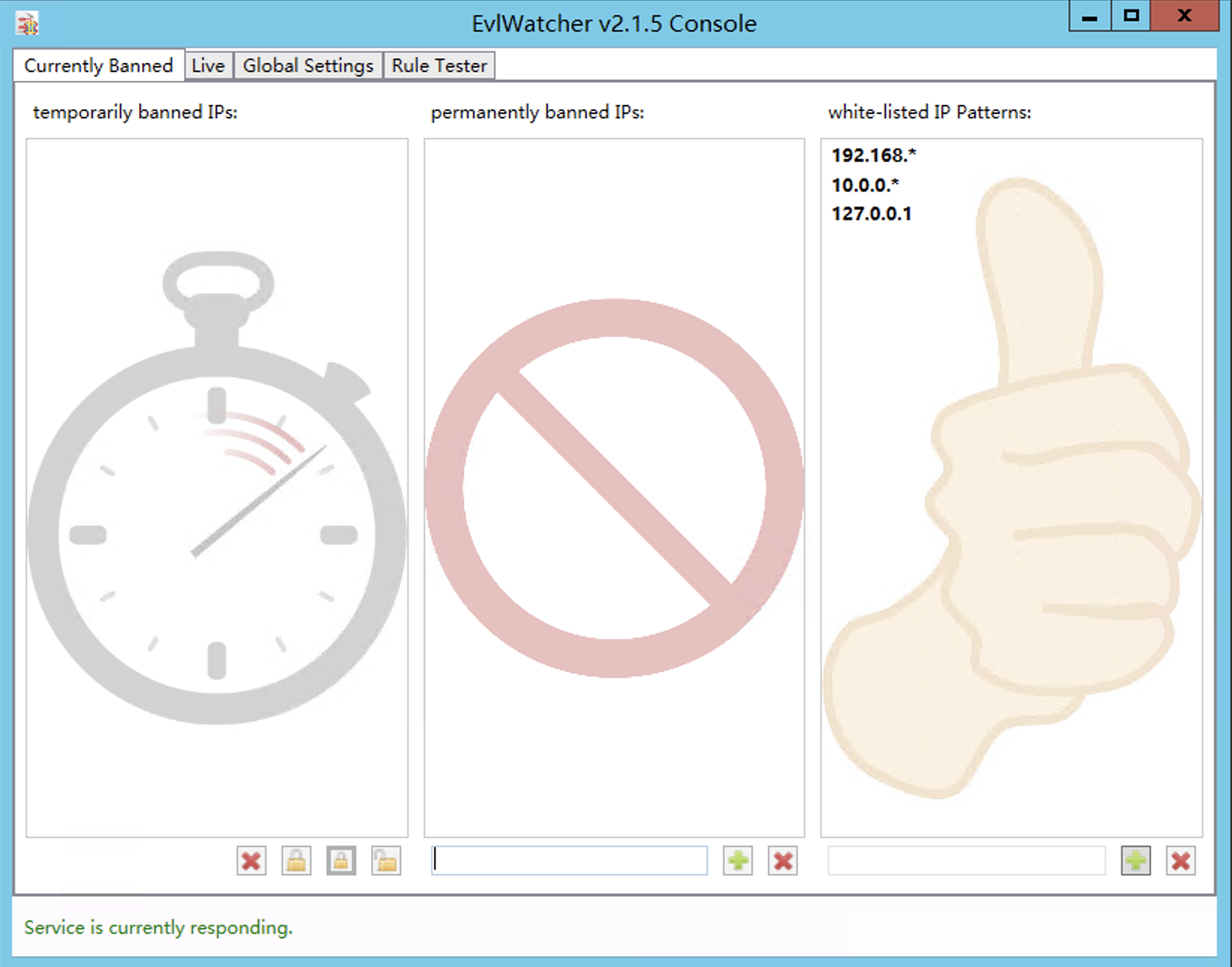Viewport: 1232px width, 967px height.
Task: Click the white-list pattern input field
Action: pos(966,861)
